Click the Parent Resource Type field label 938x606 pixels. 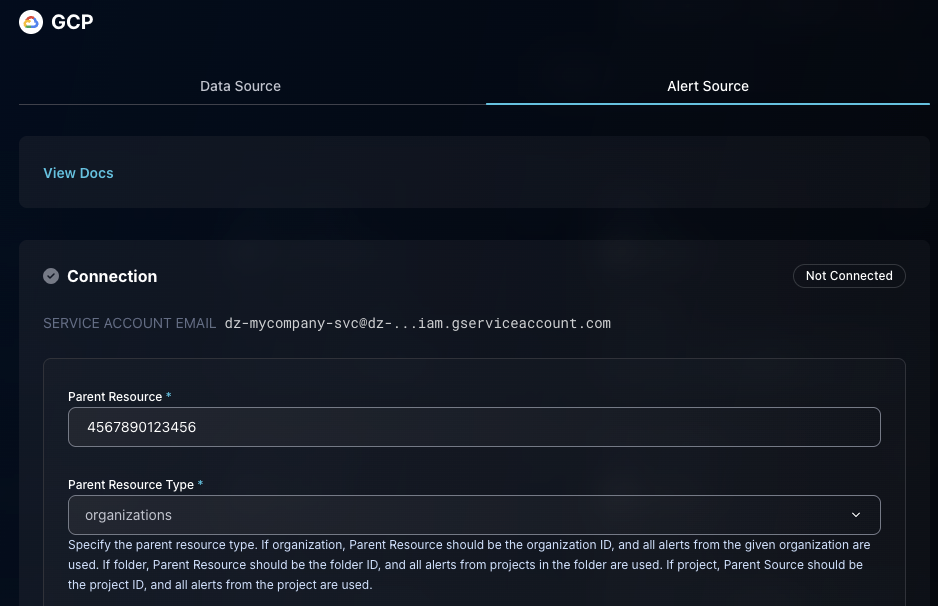[x=131, y=485]
